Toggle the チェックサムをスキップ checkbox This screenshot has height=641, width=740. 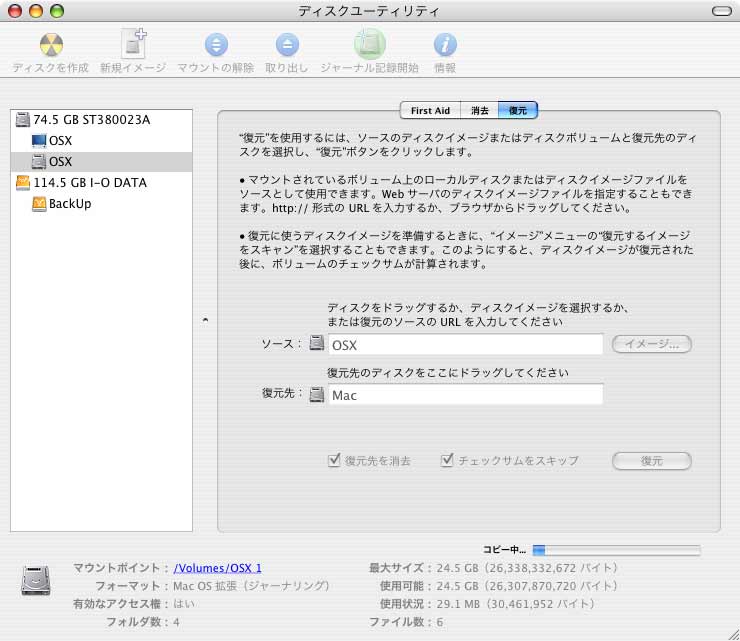pos(448,461)
